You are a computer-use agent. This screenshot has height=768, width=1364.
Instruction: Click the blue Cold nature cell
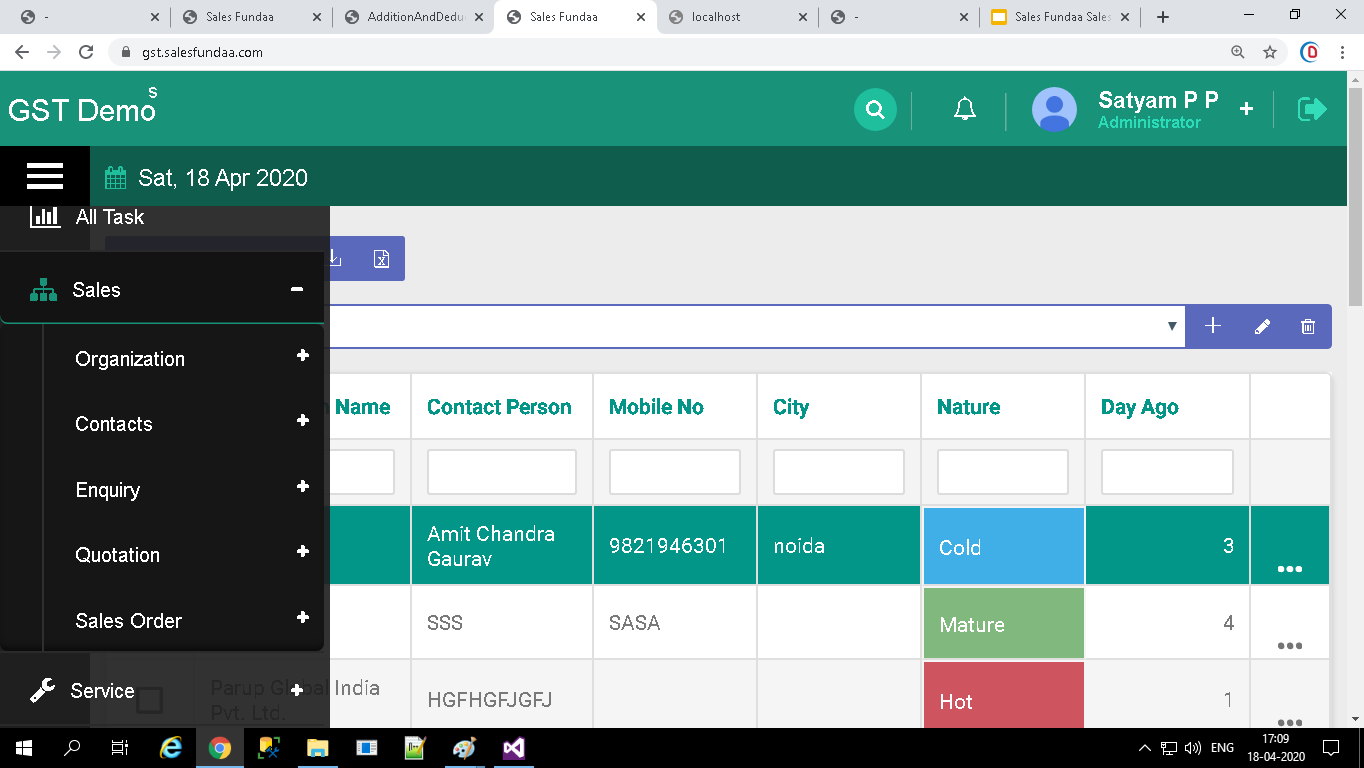click(1003, 547)
